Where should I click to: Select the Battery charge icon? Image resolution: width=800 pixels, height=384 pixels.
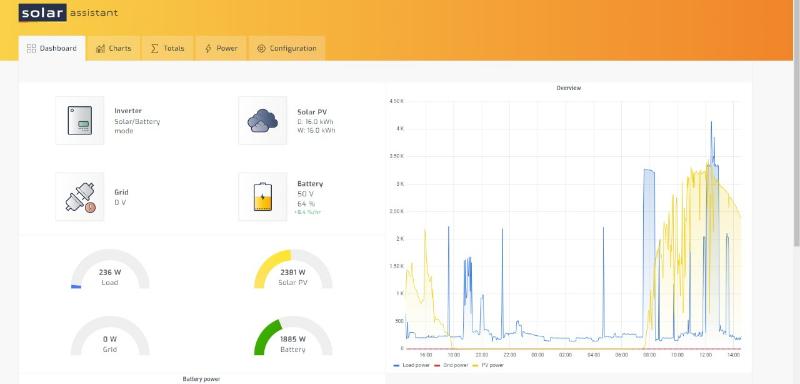coord(262,197)
